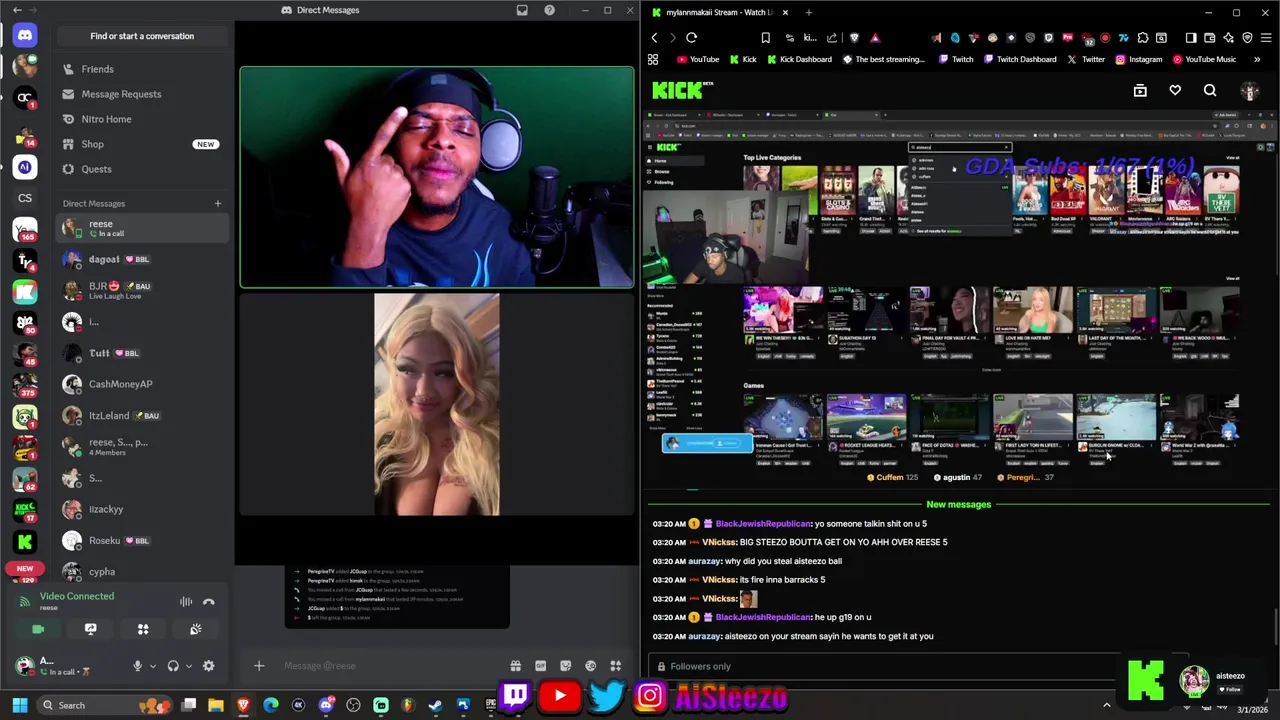Click Find or start a conversation
The image size is (1280, 720).
(142, 36)
